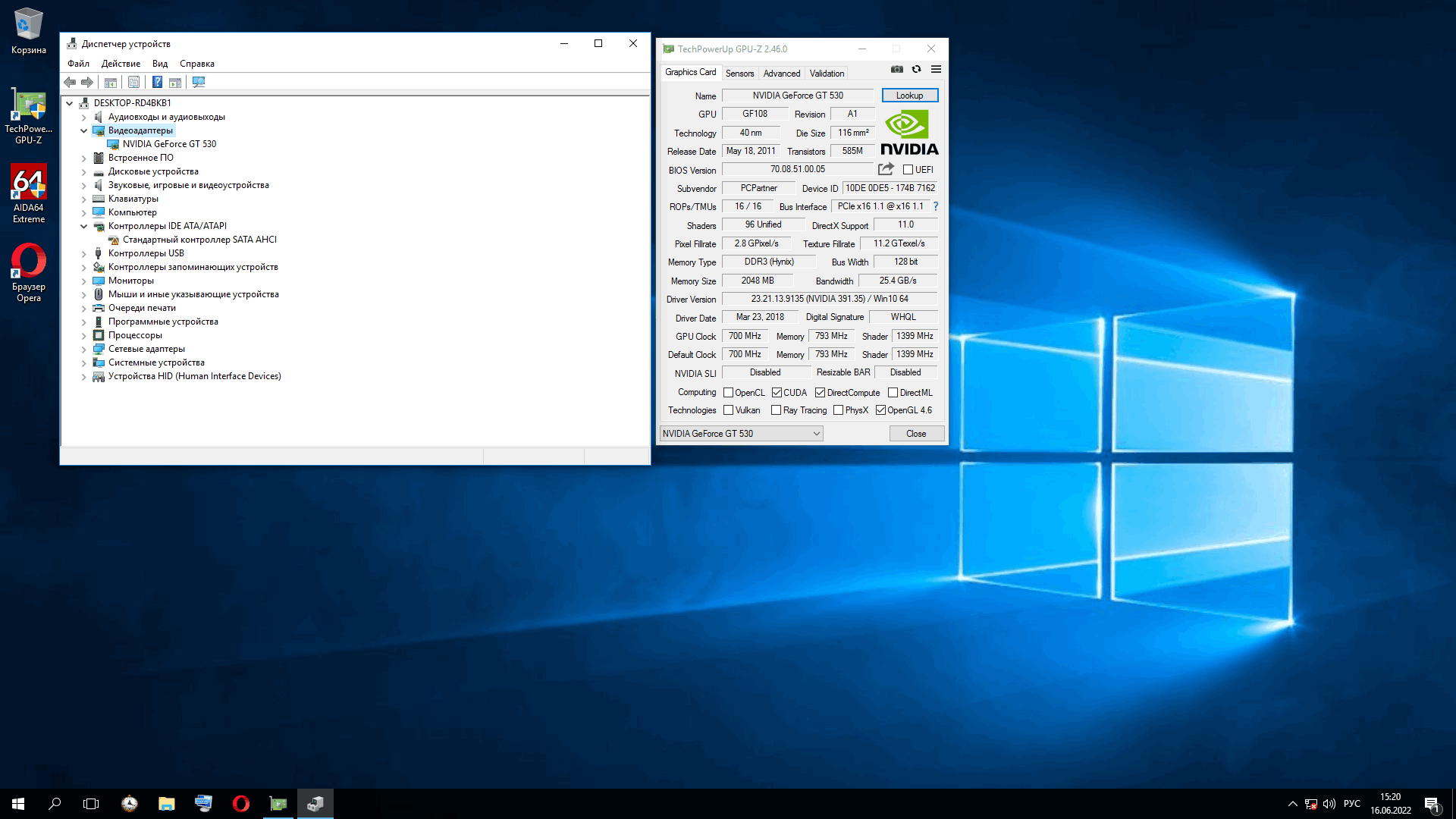Click the Forward arrow in Device Manager toolbar

87,82
